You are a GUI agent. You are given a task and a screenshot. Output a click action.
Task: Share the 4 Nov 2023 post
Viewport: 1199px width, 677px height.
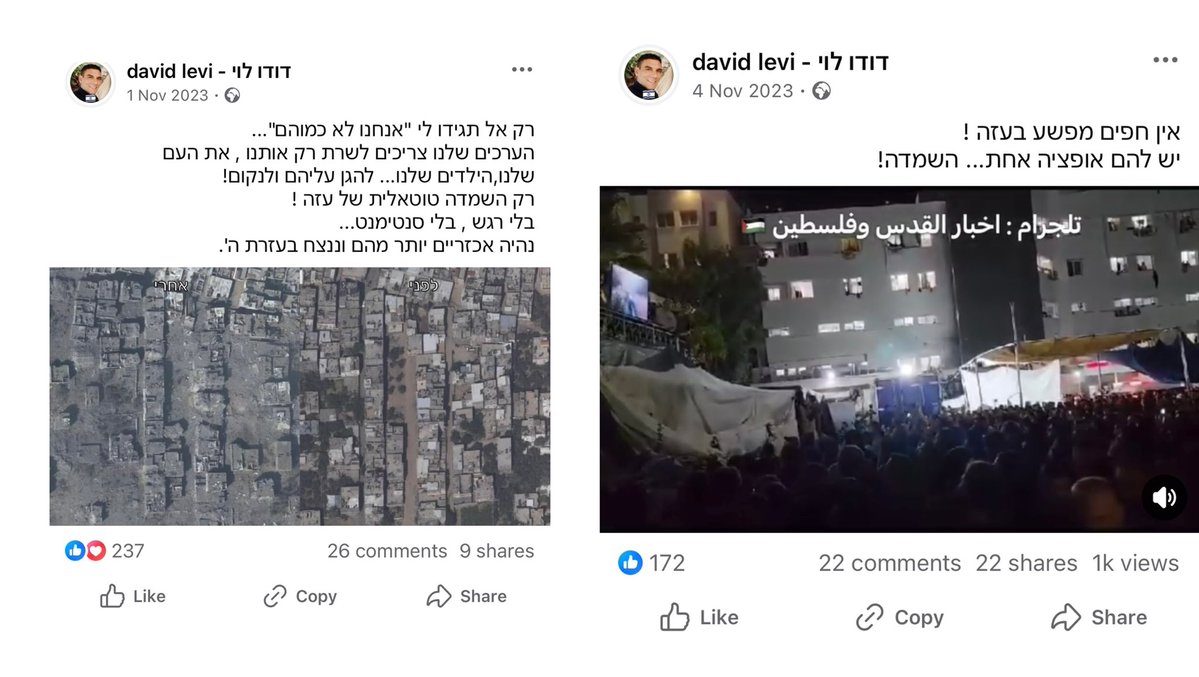click(x=1099, y=617)
